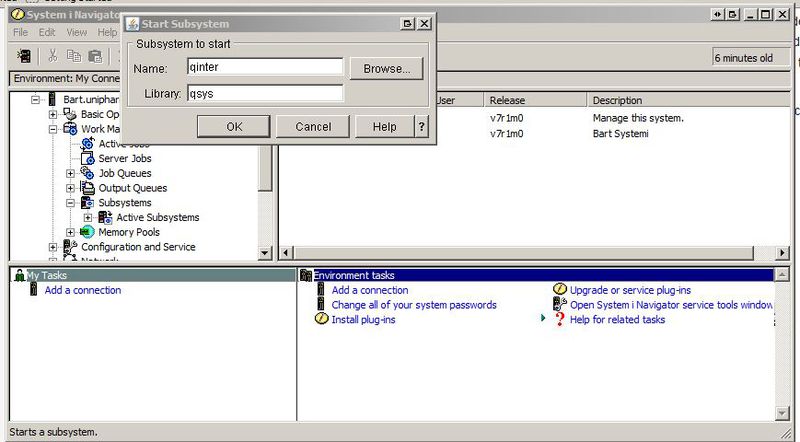The width and height of the screenshot is (800, 442).
Task: Click the Name field containing qinter
Action: click(265, 67)
